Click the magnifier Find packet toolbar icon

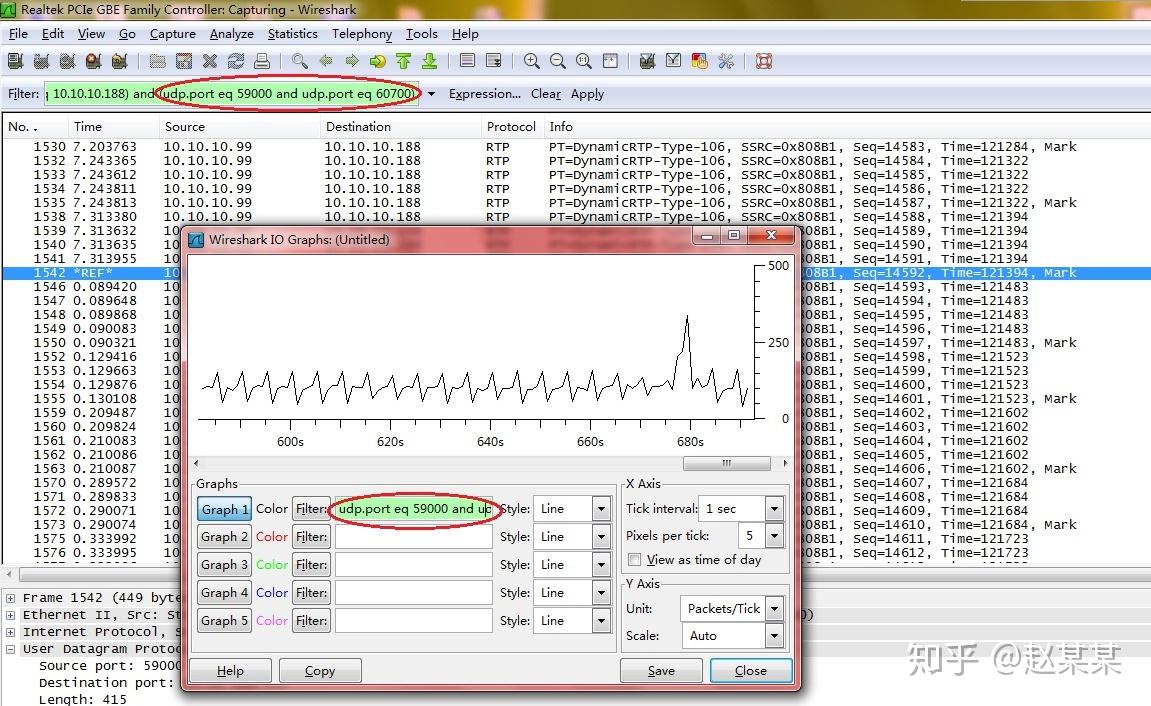[299, 61]
